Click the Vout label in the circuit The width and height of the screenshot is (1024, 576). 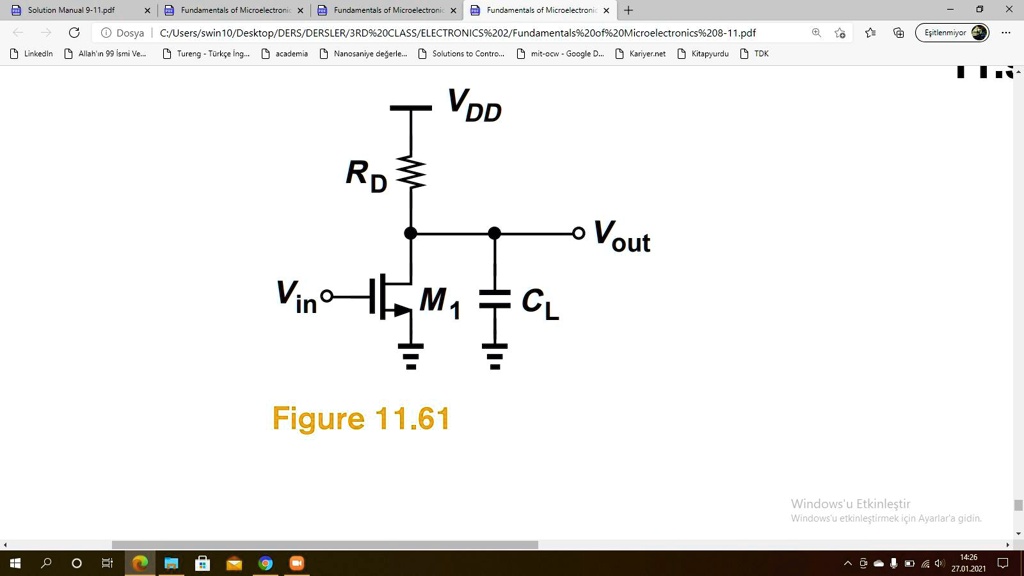click(x=622, y=236)
